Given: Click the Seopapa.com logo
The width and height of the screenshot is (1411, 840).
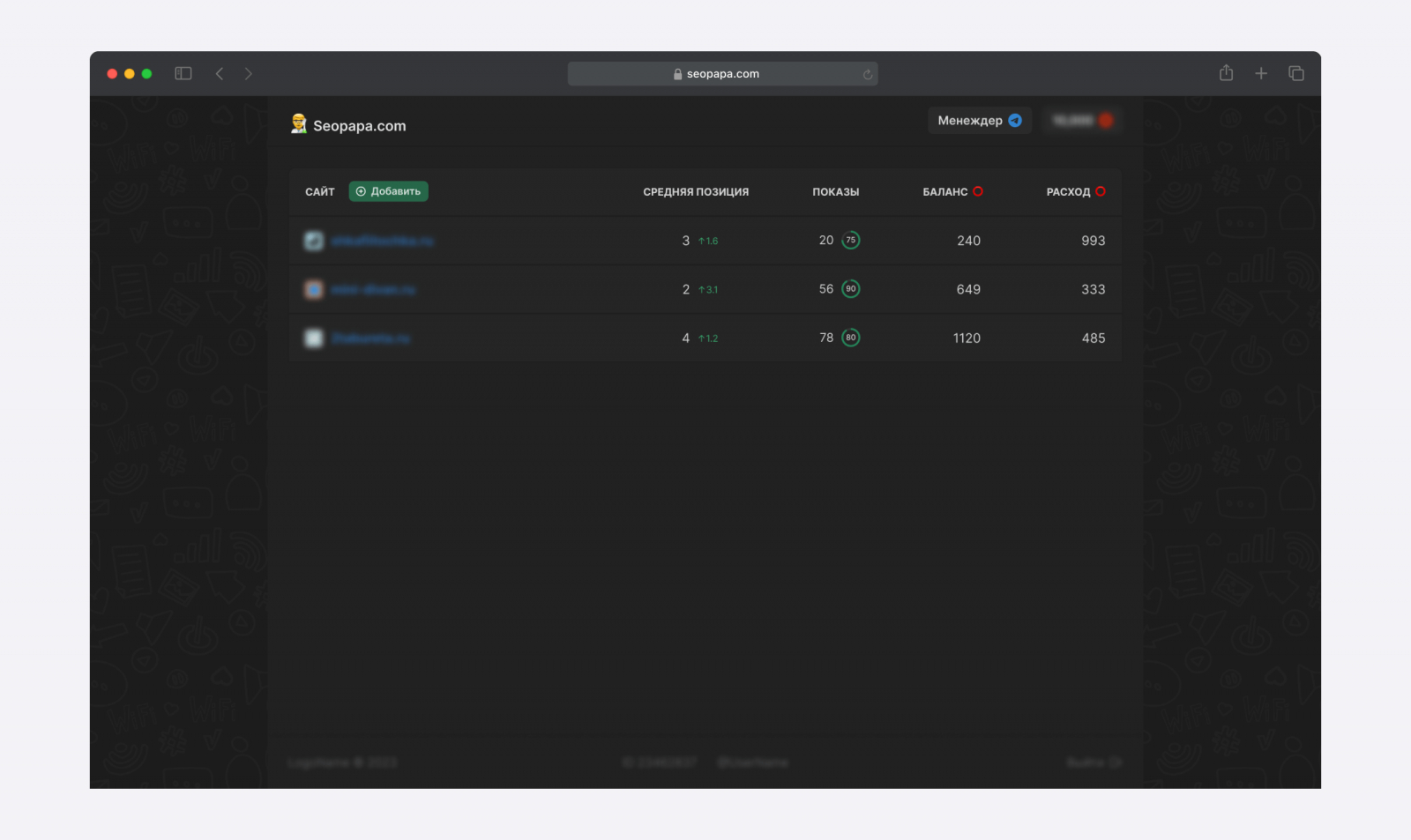Looking at the screenshot, I should [x=348, y=124].
